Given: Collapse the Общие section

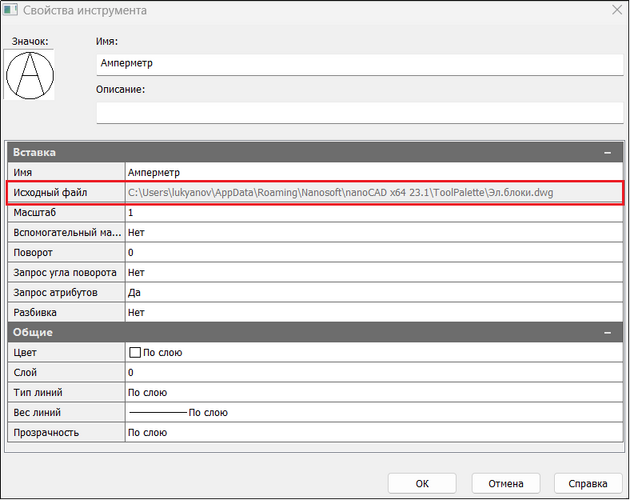Looking at the screenshot, I should pos(608,333).
